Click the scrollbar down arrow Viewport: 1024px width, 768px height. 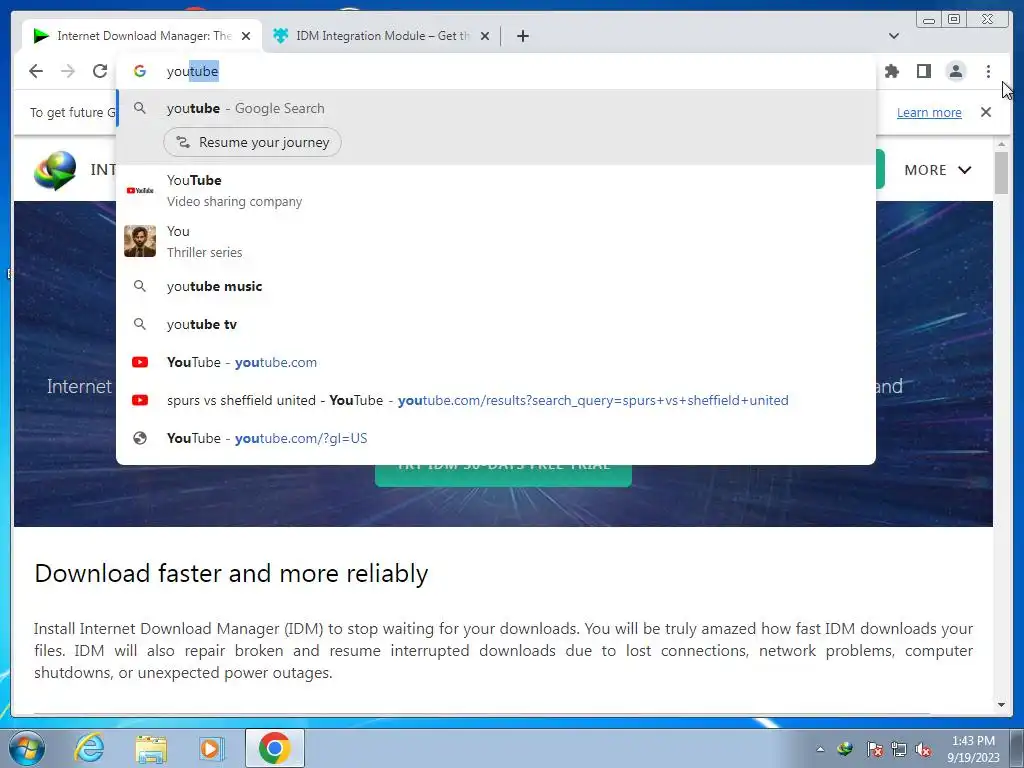click(x=1001, y=705)
